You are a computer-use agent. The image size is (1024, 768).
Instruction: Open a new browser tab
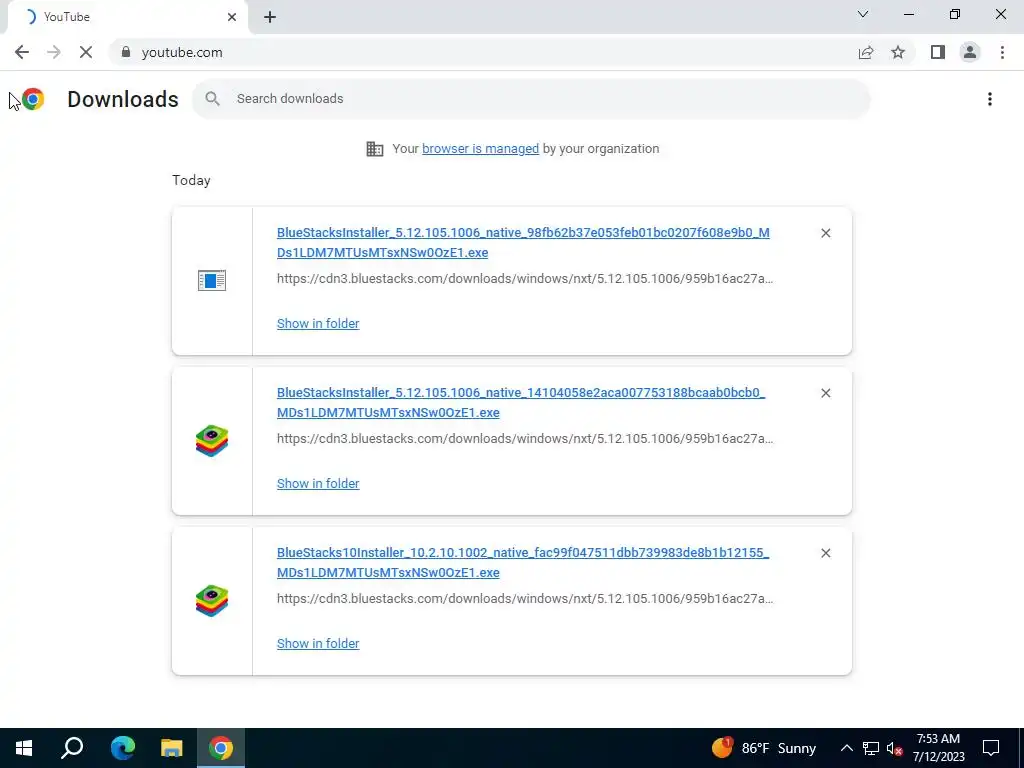(270, 17)
